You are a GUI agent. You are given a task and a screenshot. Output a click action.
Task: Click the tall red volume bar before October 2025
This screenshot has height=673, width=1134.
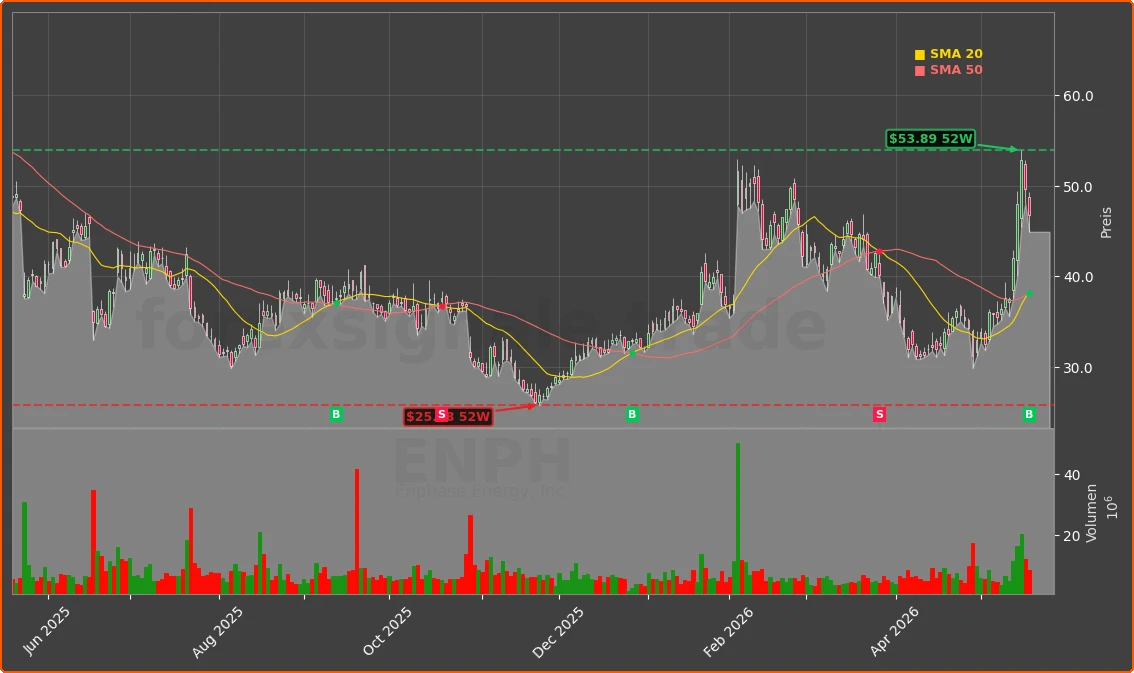(x=357, y=531)
